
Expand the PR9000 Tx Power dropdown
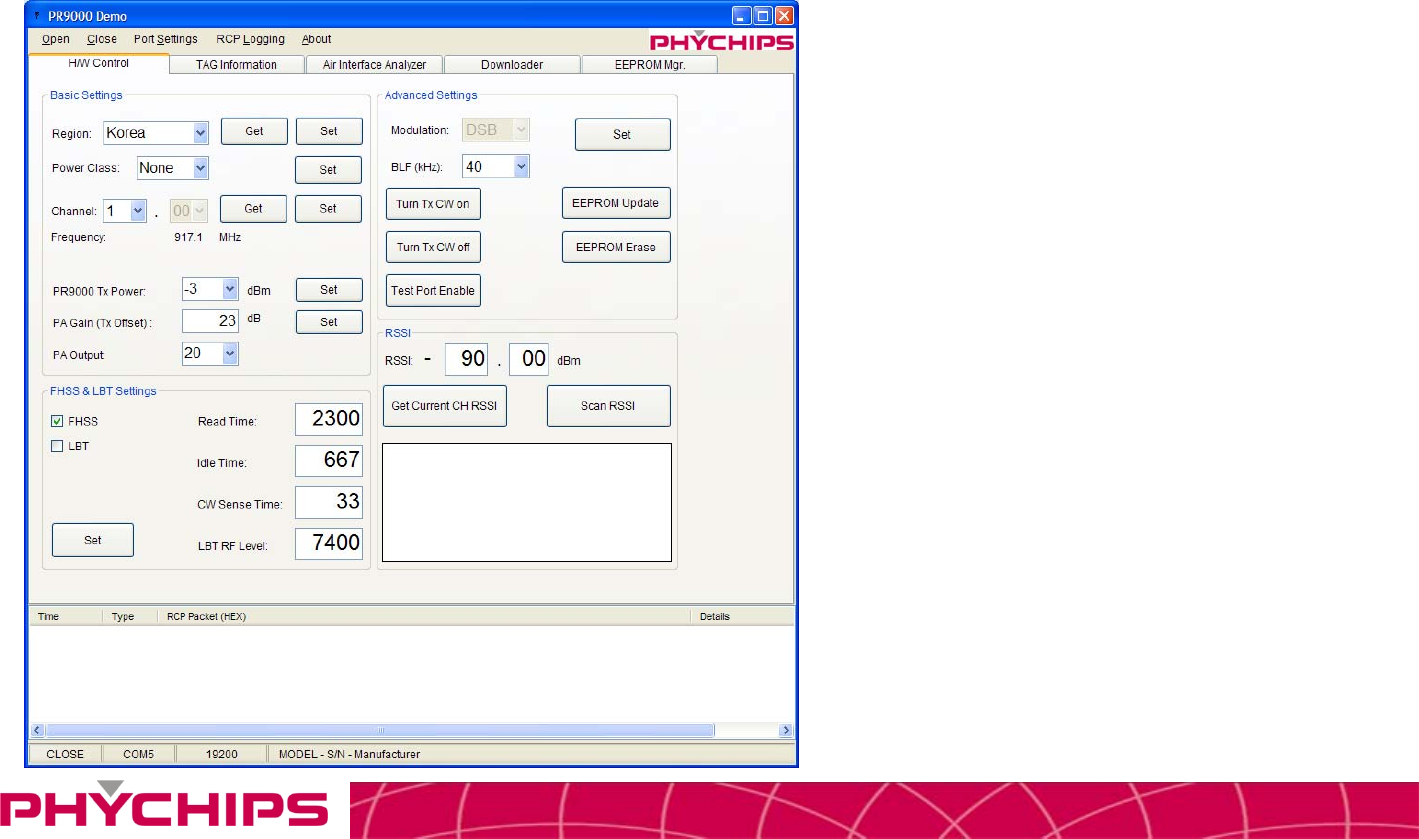[230, 289]
